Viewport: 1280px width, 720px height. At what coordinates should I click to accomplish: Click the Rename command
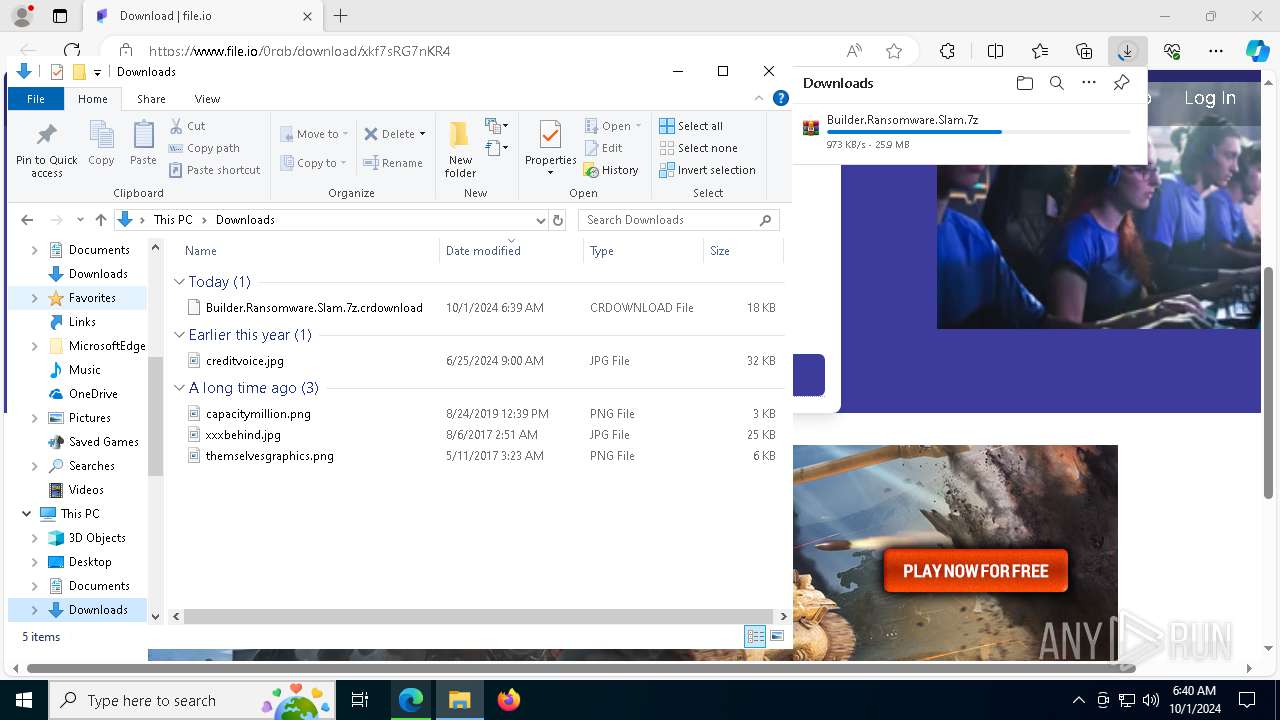coord(393,163)
